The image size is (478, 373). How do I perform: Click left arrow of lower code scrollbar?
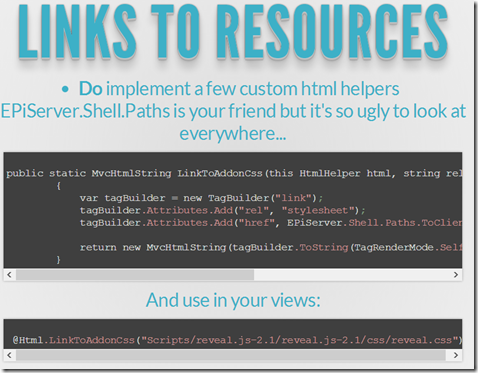click(x=9, y=355)
